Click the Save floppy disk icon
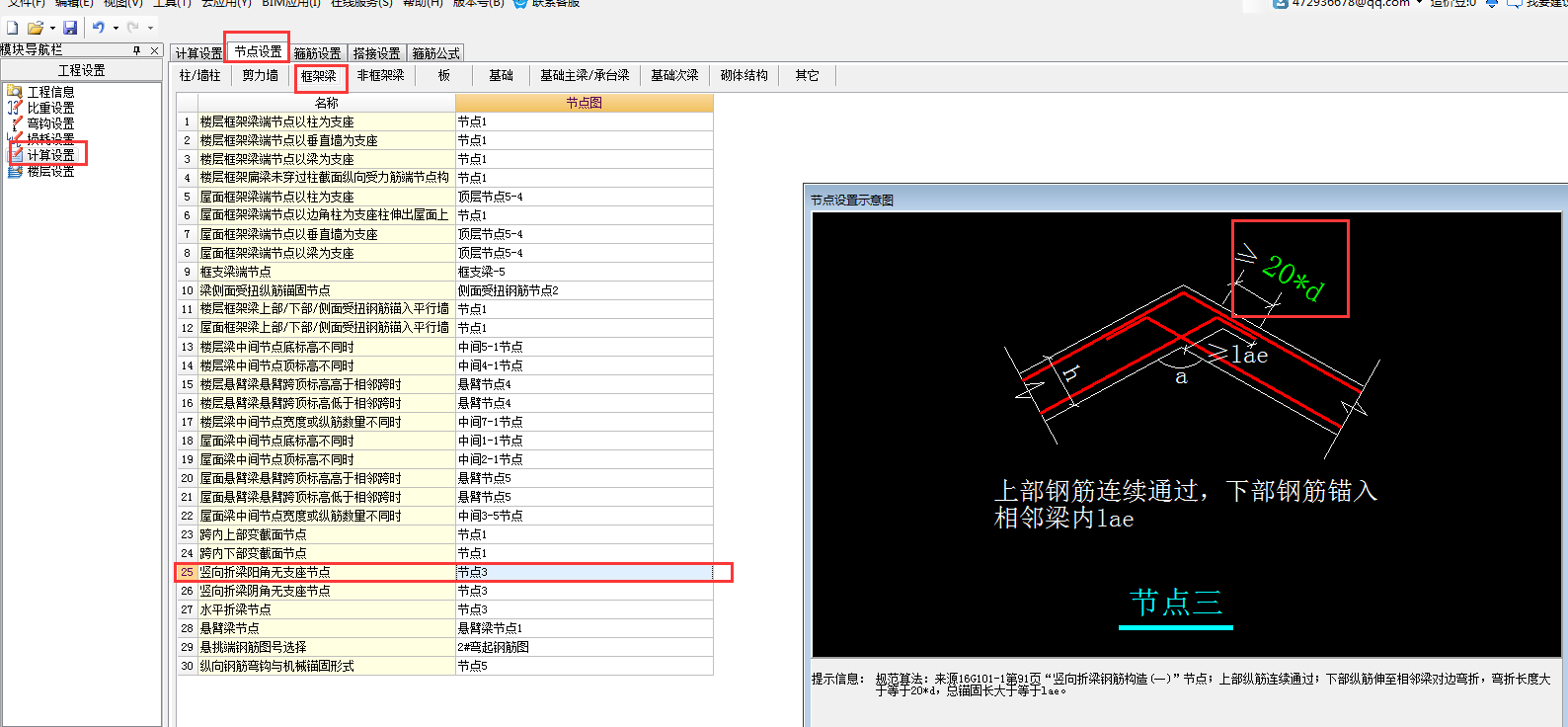This screenshot has width=1568, height=727. coord(70,28)
